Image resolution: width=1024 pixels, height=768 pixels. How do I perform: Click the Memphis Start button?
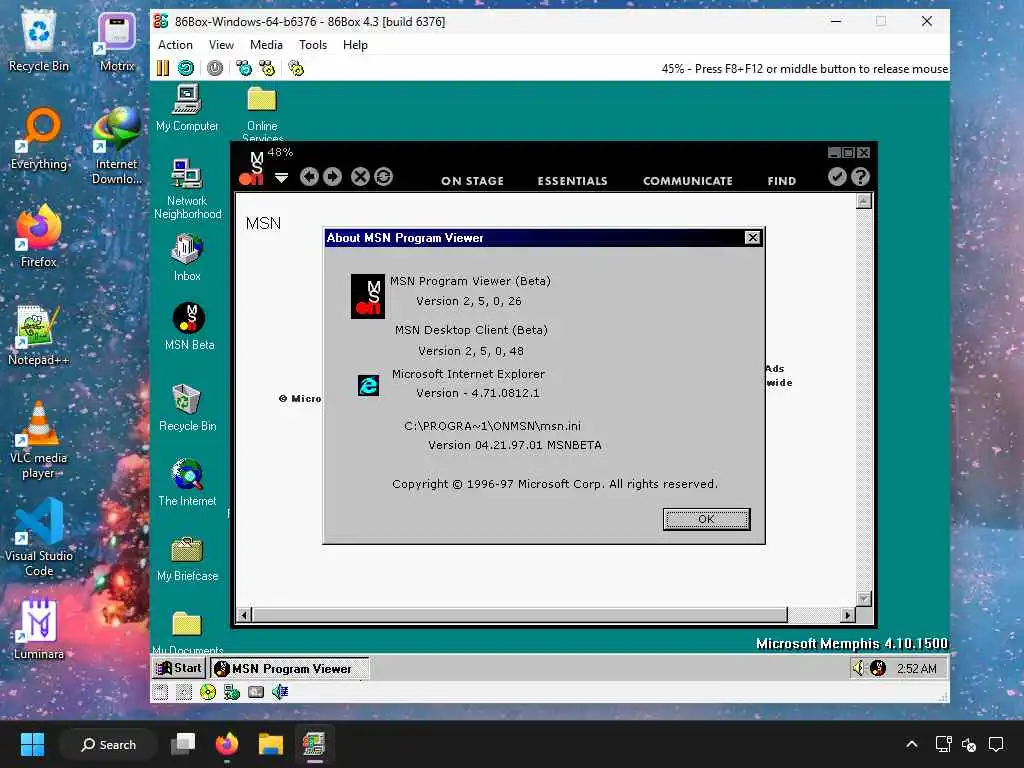point(179,668)
